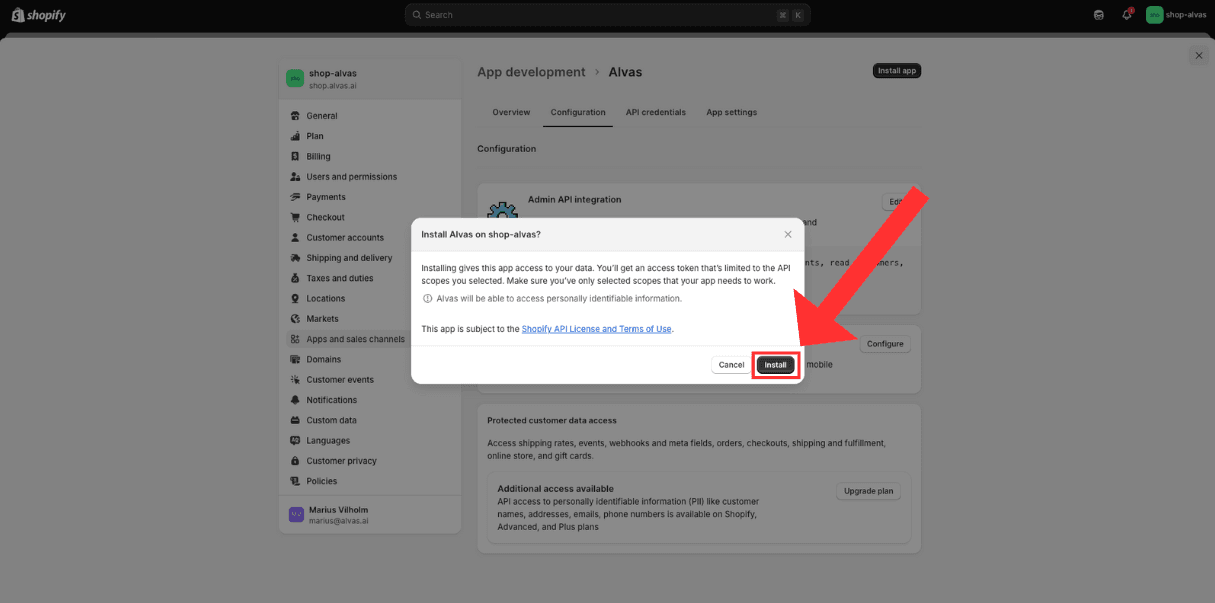1215x603 pixels.
Task: Click Protected customer data access heading
Action: (x=552, y=420)
